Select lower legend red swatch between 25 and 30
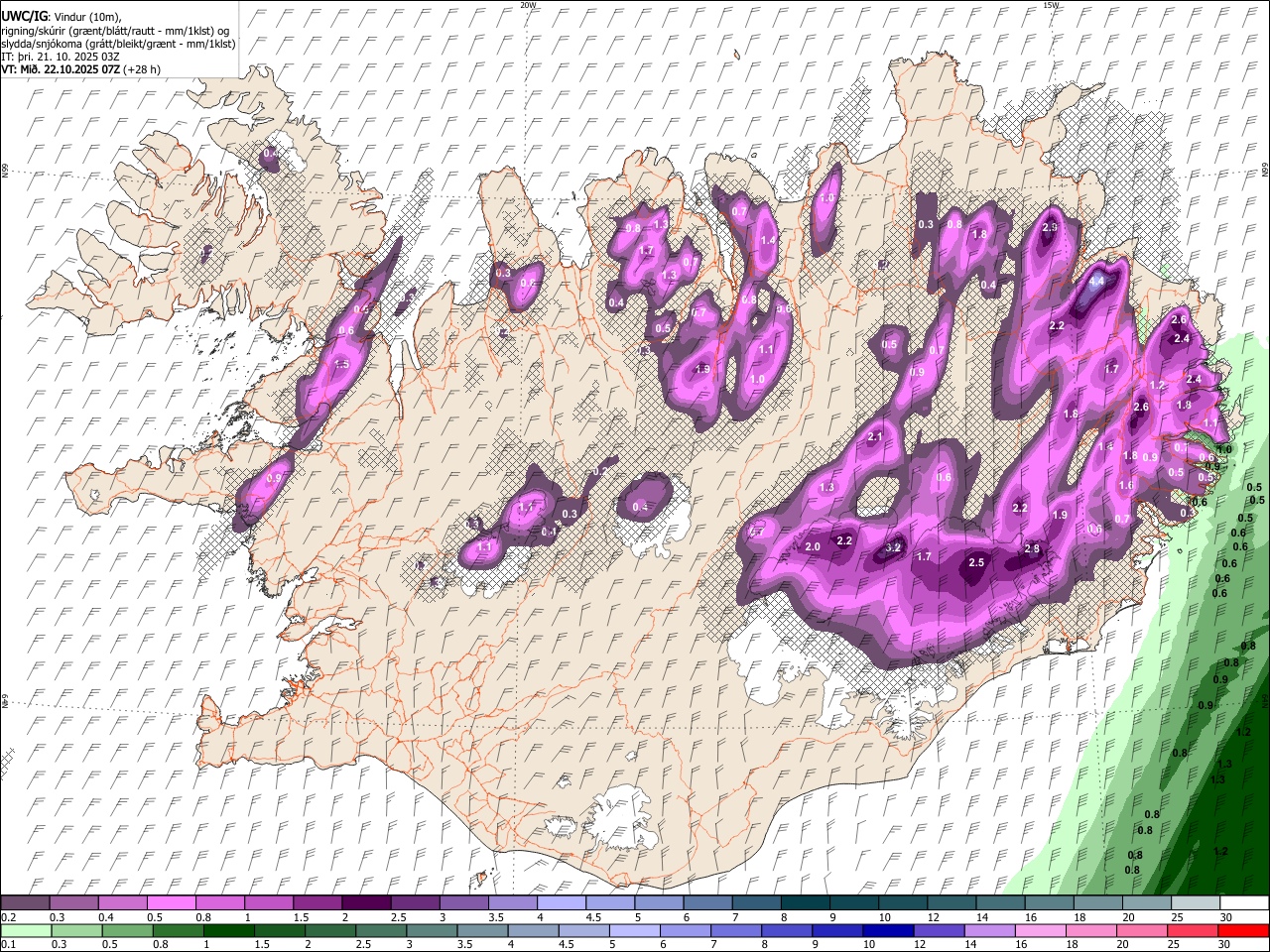The width and height of the screenshot is (1270, 952). (1192, 930)
